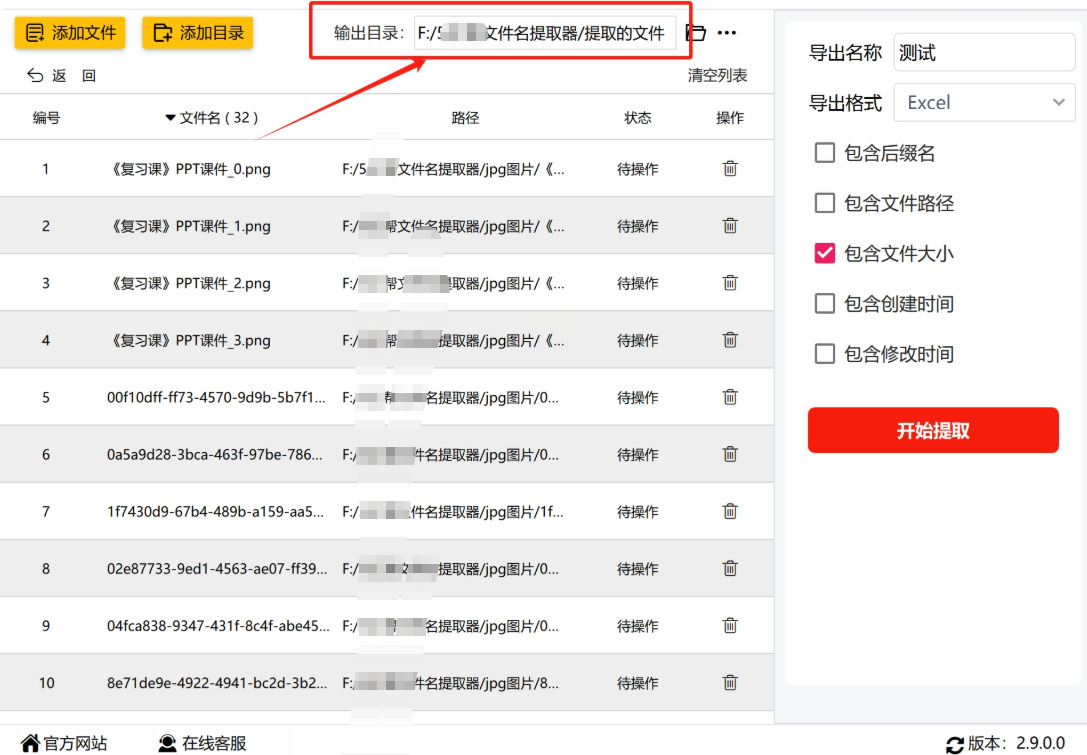Viewport: 1087px width, 755px height.
Task: Open the three-dot more options menu
Action: 727,33
